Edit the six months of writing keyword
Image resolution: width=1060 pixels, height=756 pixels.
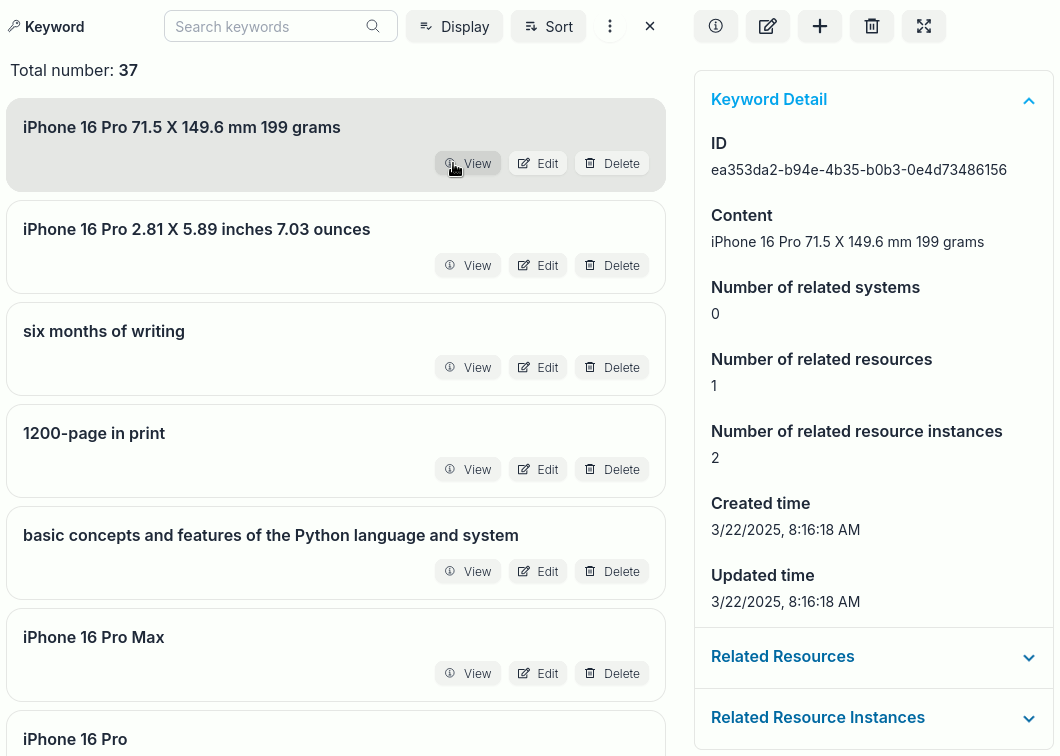[538, 368]
